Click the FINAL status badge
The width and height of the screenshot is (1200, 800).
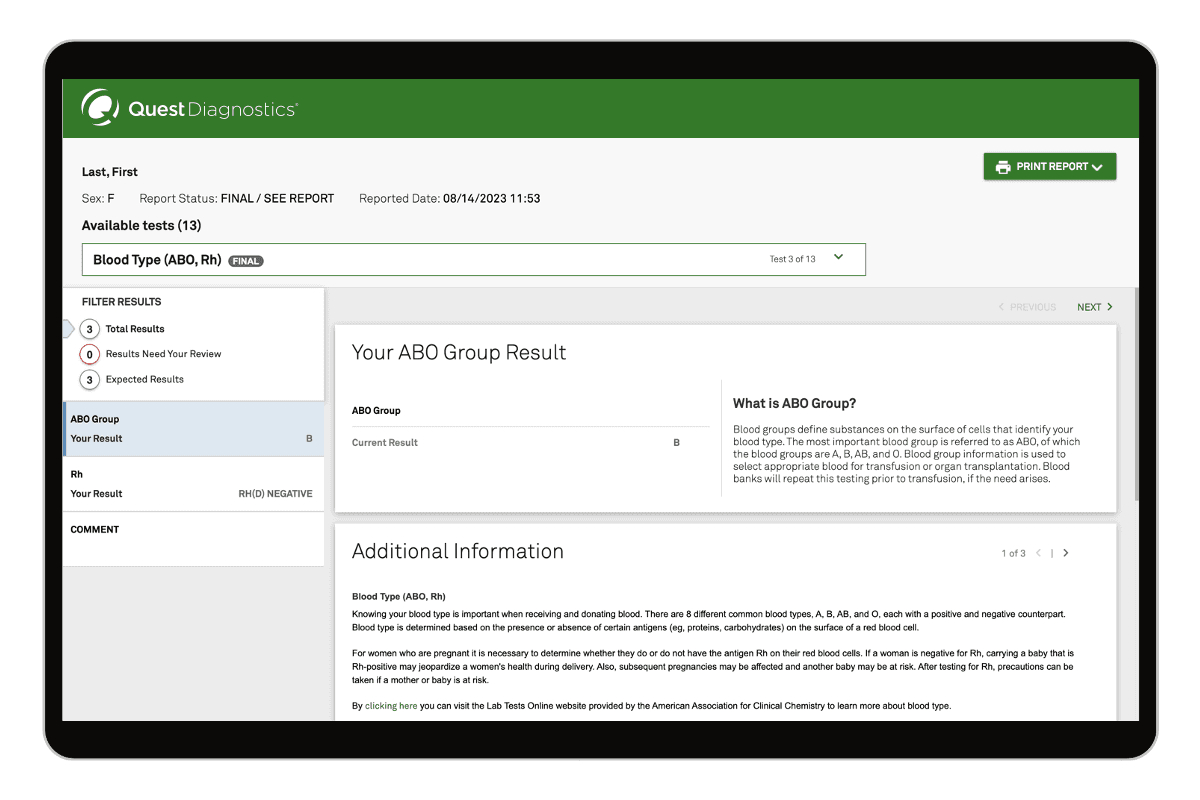tap(245, 261)
